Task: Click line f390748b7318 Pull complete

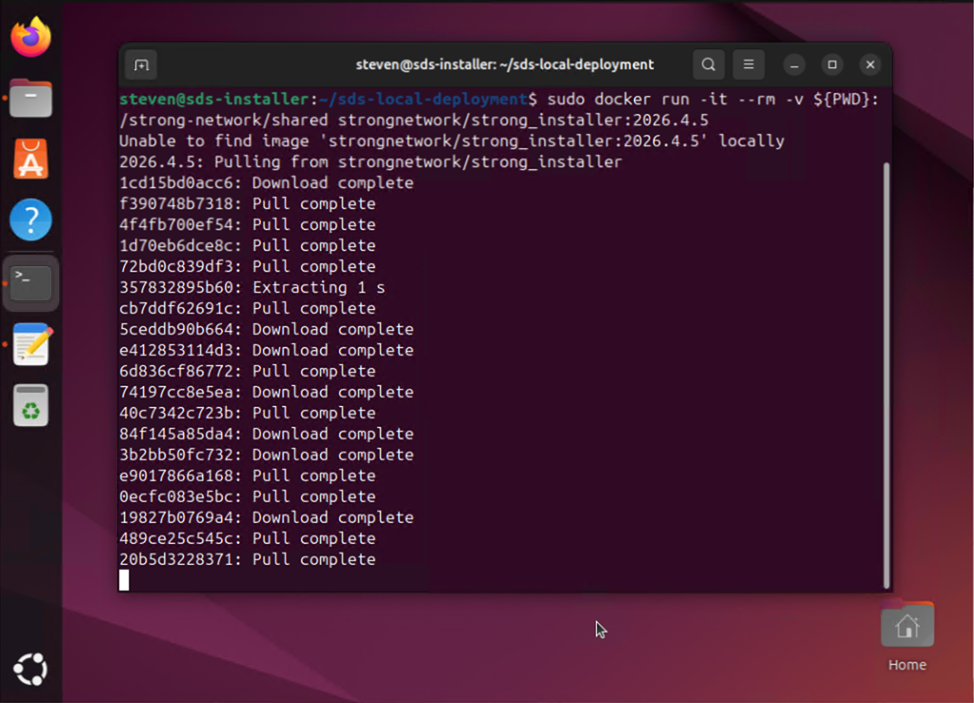Action: pos(247,204)
